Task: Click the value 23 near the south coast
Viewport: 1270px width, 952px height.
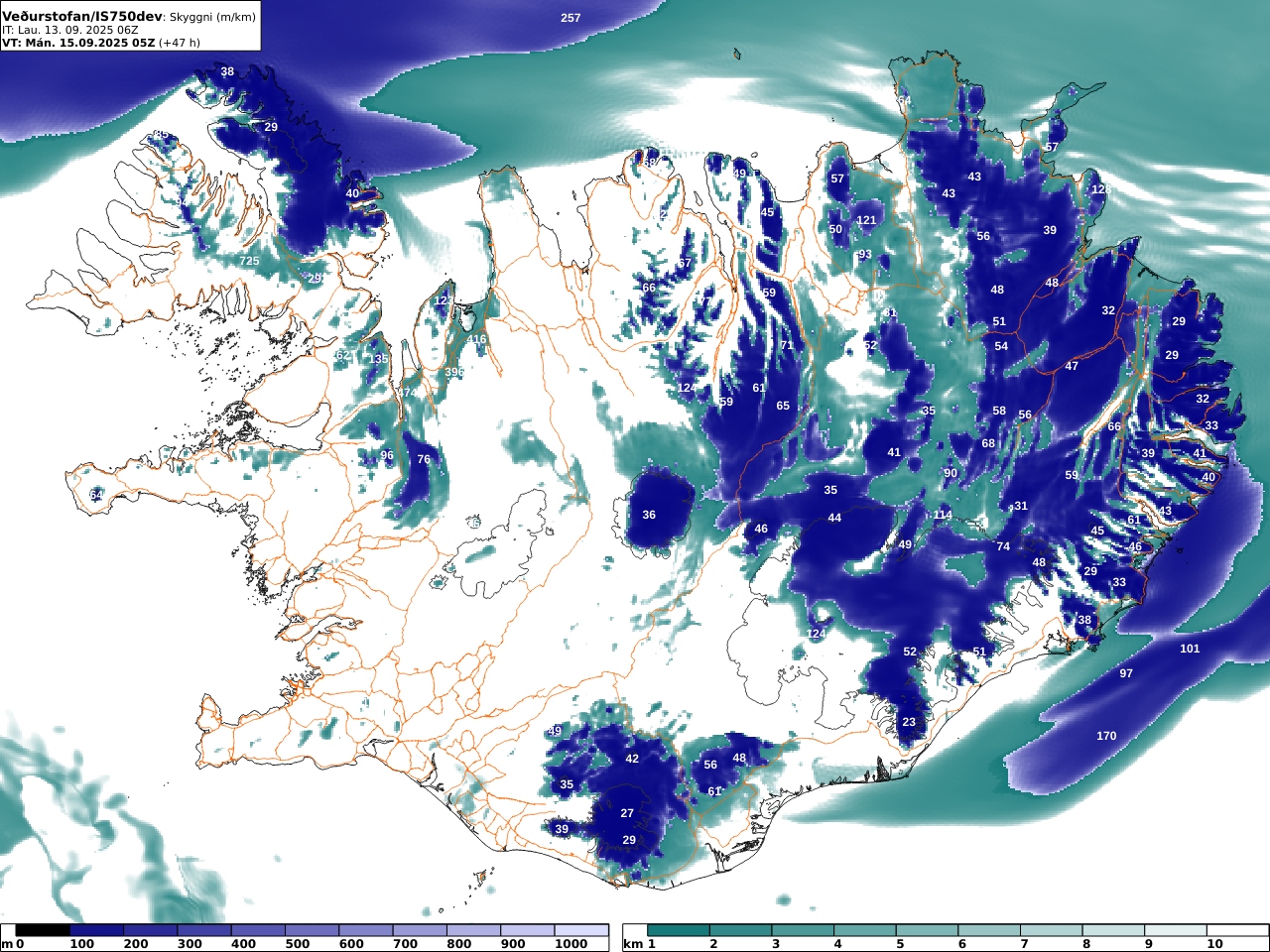Action: click(909, 722)
